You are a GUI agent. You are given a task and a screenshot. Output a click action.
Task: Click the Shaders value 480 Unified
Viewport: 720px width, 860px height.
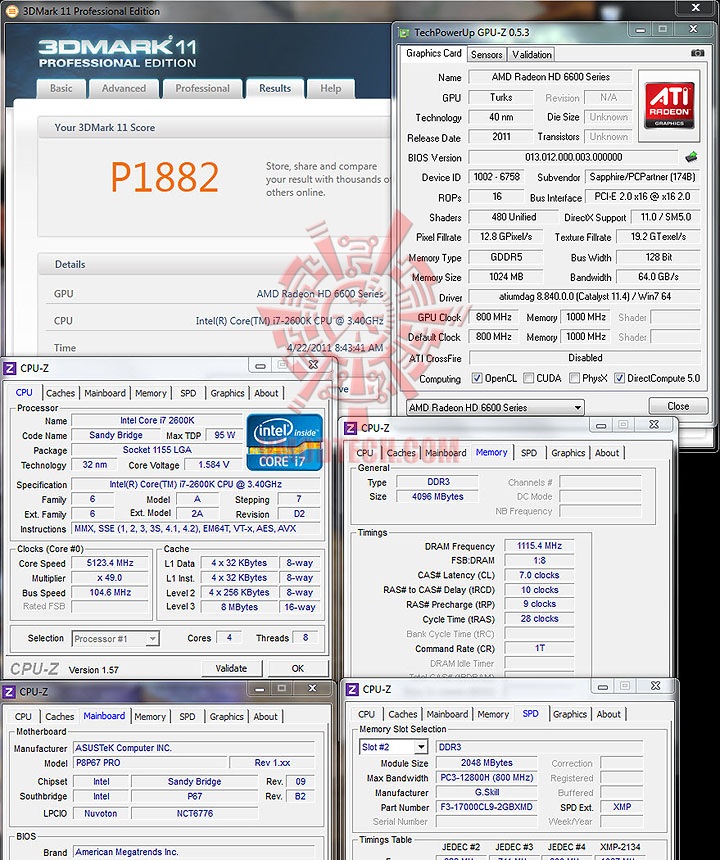(513, 217)
